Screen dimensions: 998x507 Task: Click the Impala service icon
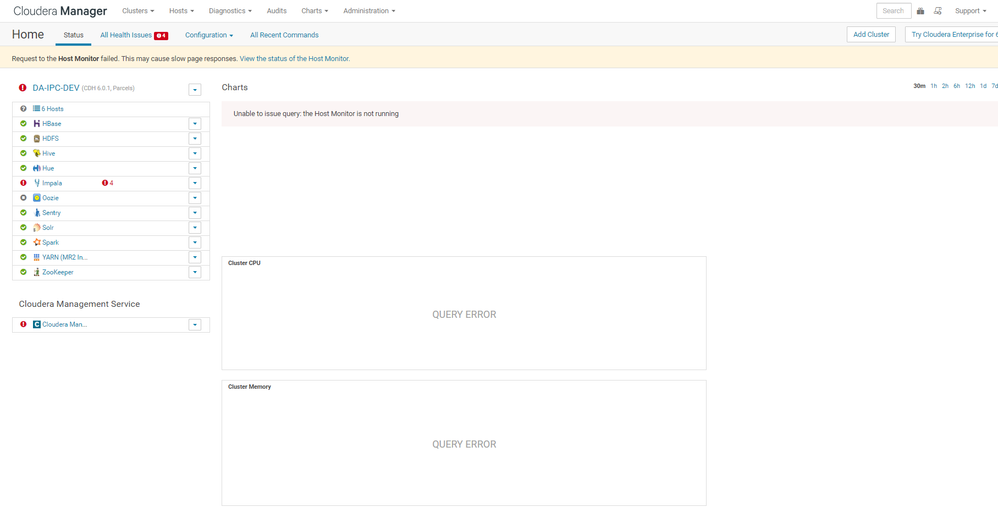point(36,183)
